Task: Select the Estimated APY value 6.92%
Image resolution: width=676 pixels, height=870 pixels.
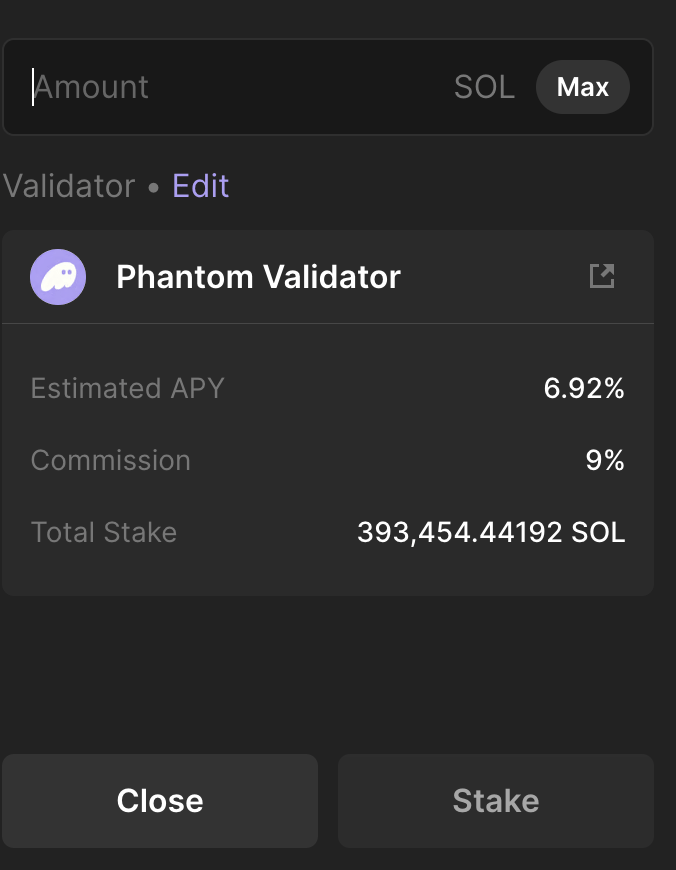Action: pos(587,388)
